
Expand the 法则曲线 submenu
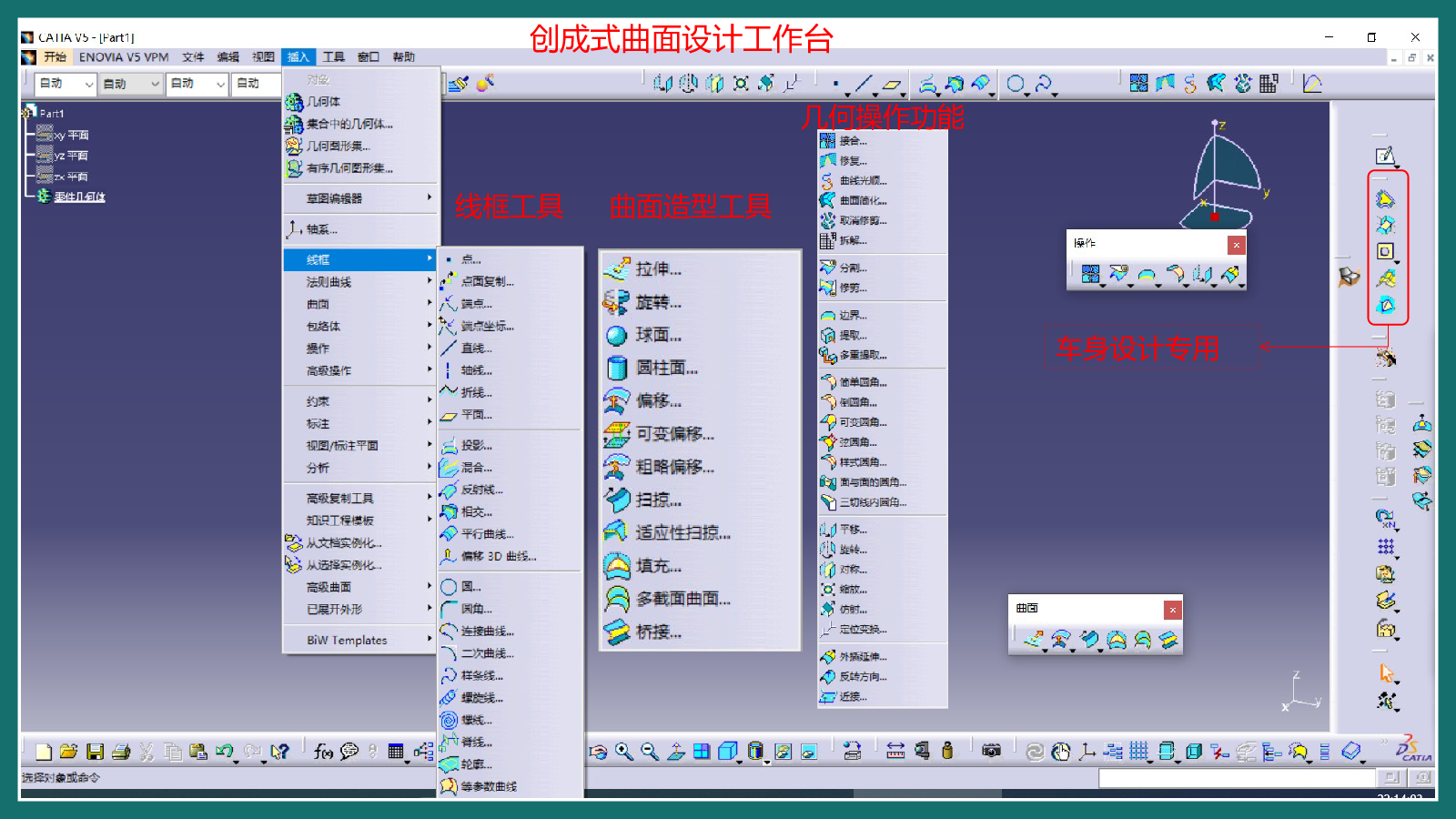pos(361,282)
